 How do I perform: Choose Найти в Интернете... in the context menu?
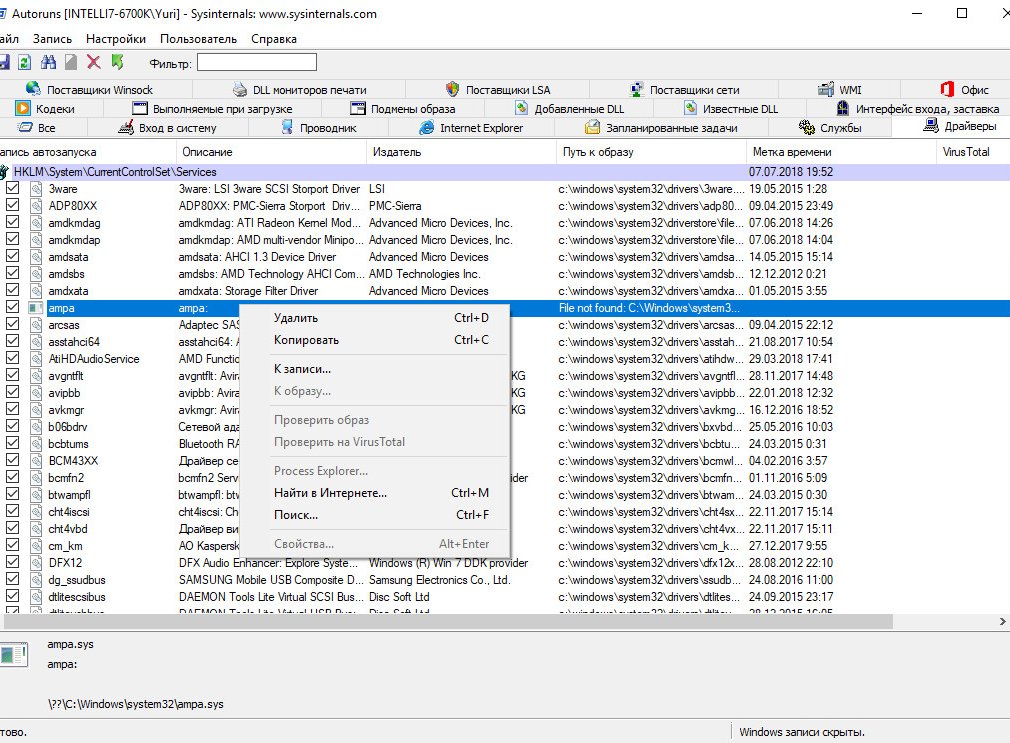pyautogui.click(x=374, y=493)
